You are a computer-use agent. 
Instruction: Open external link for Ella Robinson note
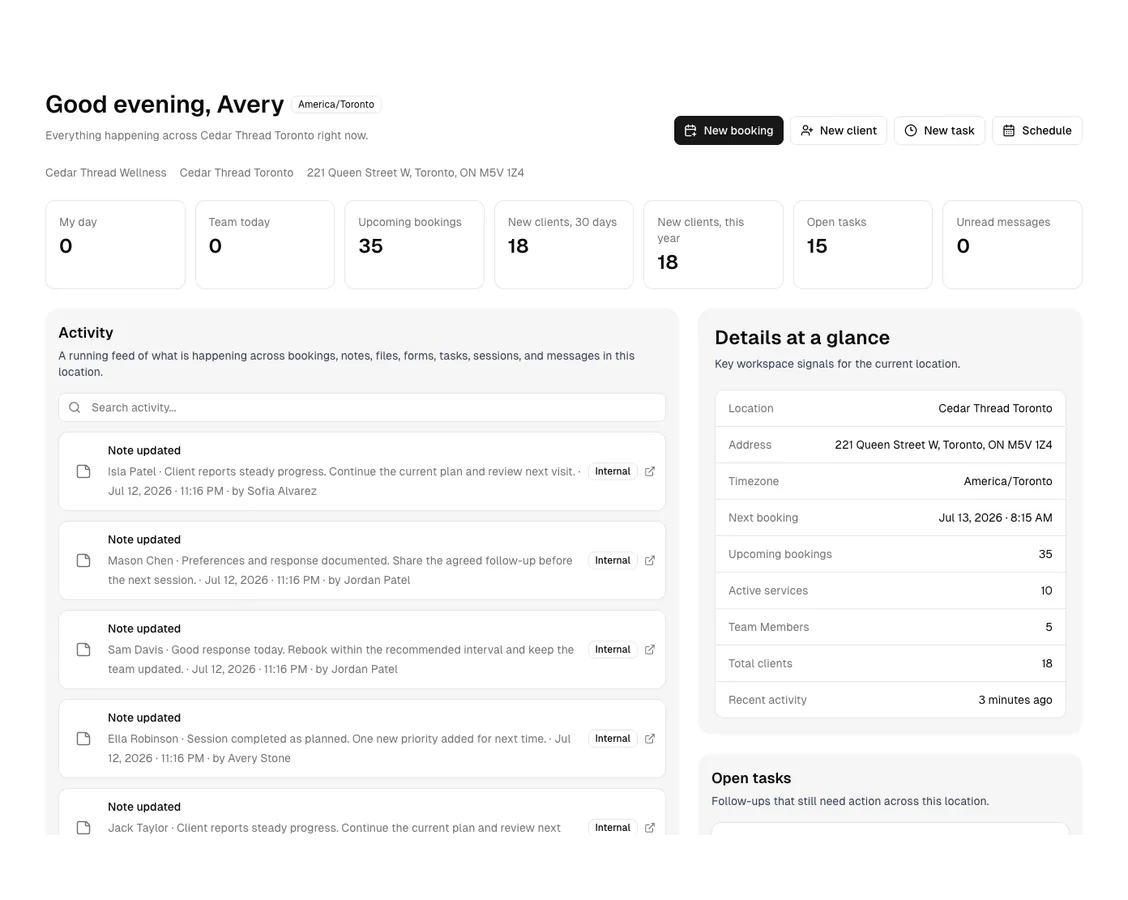650,739
